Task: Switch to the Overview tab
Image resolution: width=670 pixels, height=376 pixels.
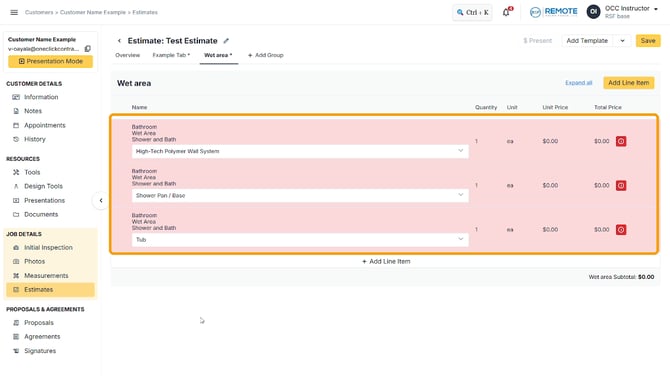Action: 127,55
